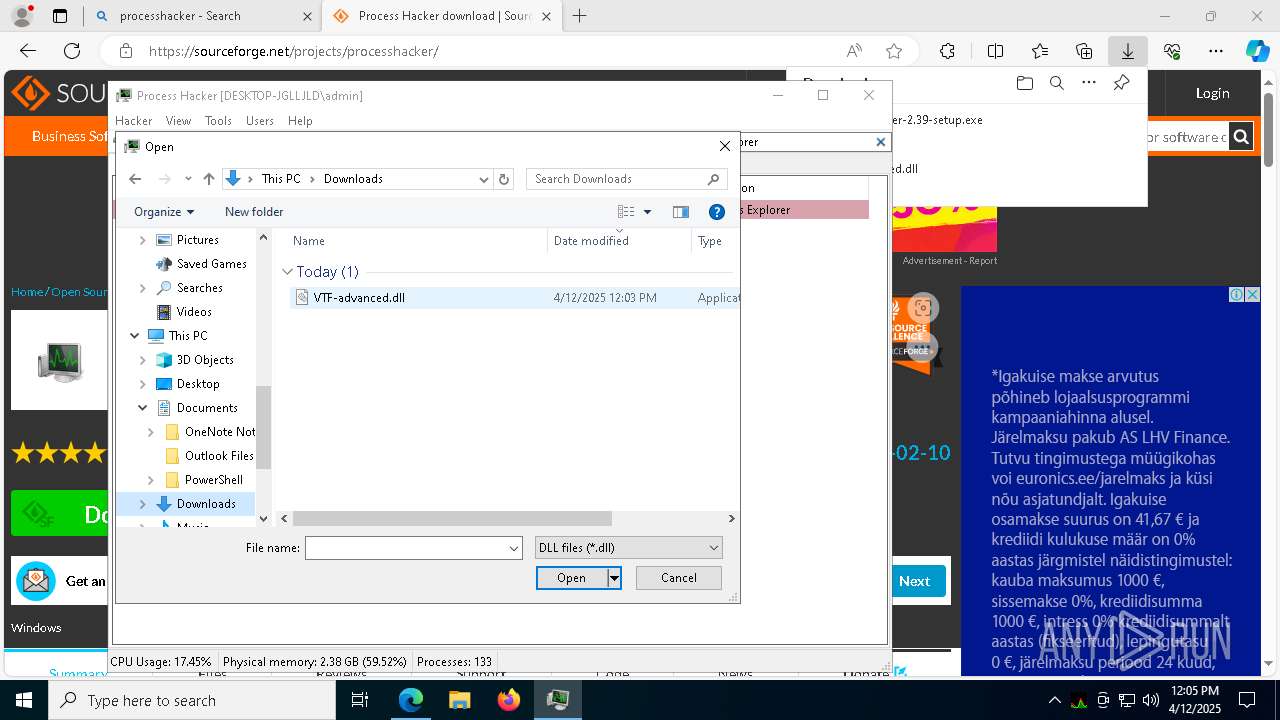This screenshot has width=1280, height=720.
Task: Click Downloads in the breadcrumb path
Action: tap(353, 179)
